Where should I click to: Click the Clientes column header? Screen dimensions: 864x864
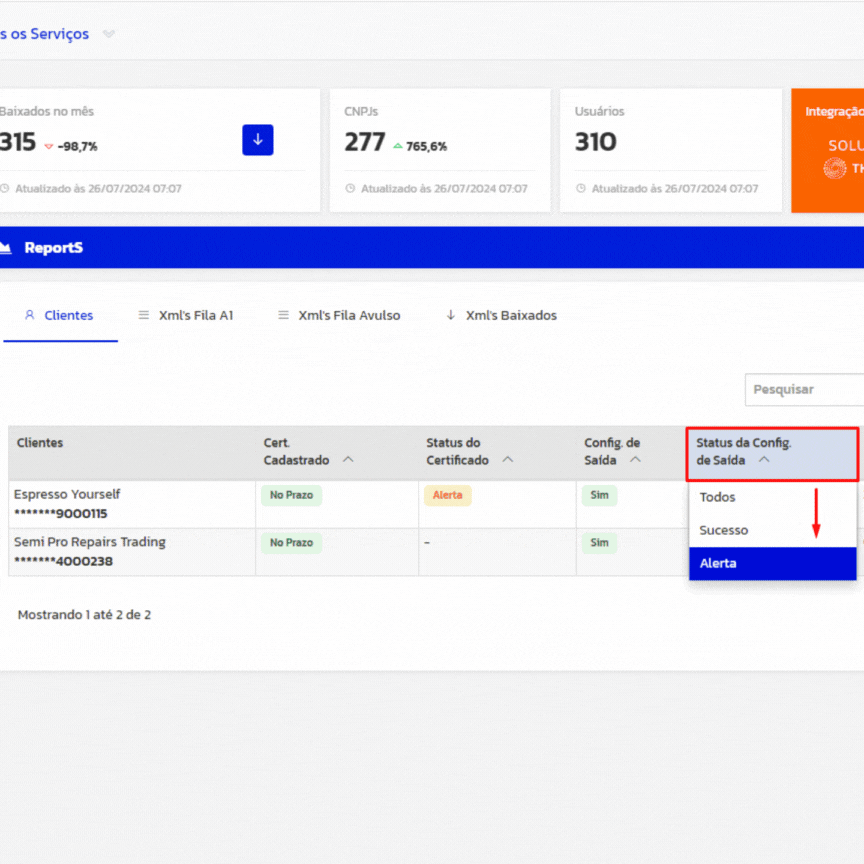point(40,443)
